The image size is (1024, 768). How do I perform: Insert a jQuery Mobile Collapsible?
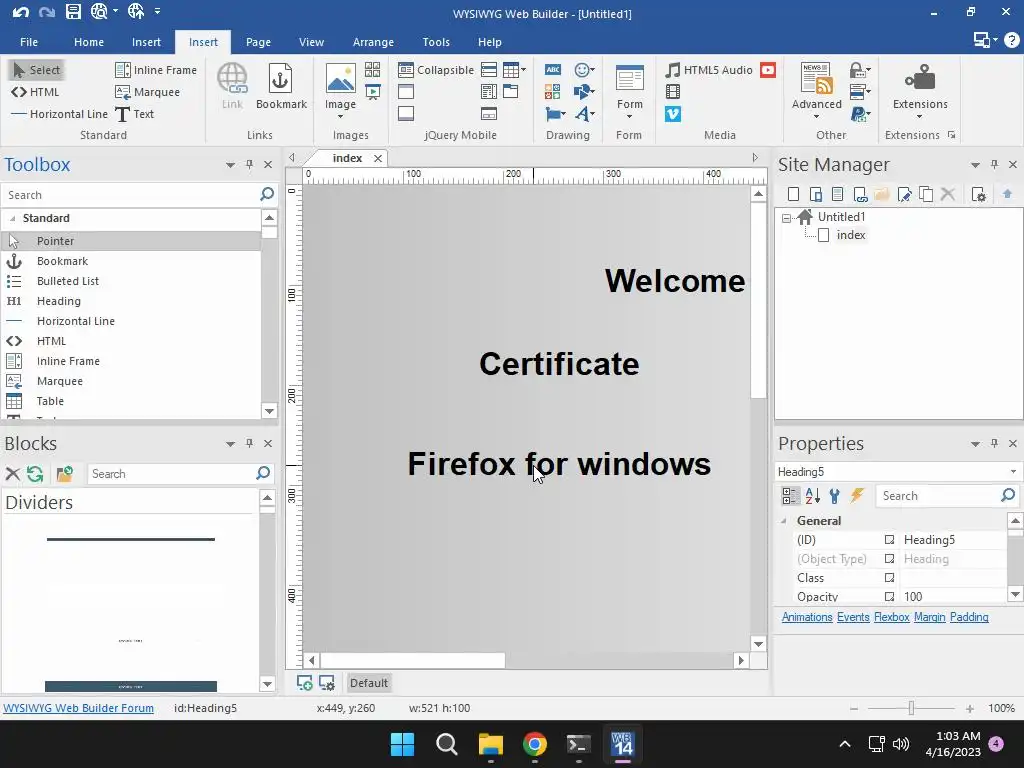point(436,70)
